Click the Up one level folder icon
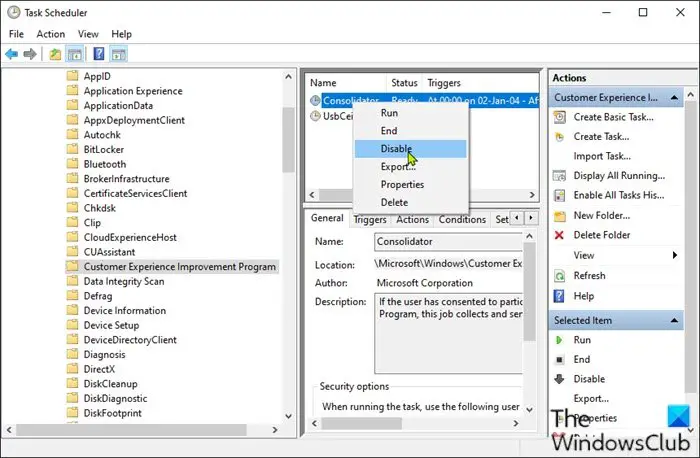The height and width of the screenshot is (458, 700). point(55,54)
